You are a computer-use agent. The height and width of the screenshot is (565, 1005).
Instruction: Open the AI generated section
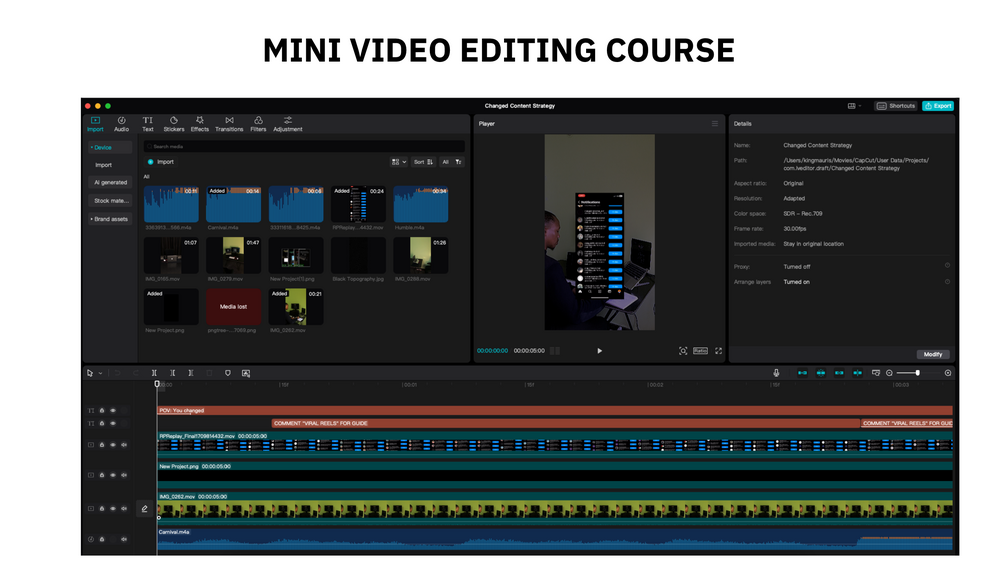[110, 183]
